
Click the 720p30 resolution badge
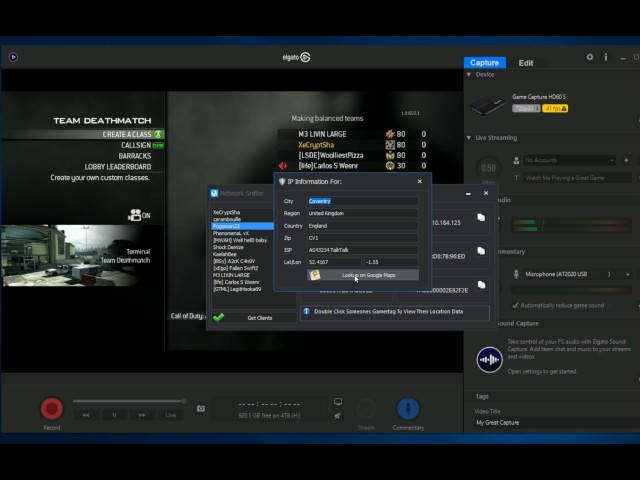click(x=526, y=109)
